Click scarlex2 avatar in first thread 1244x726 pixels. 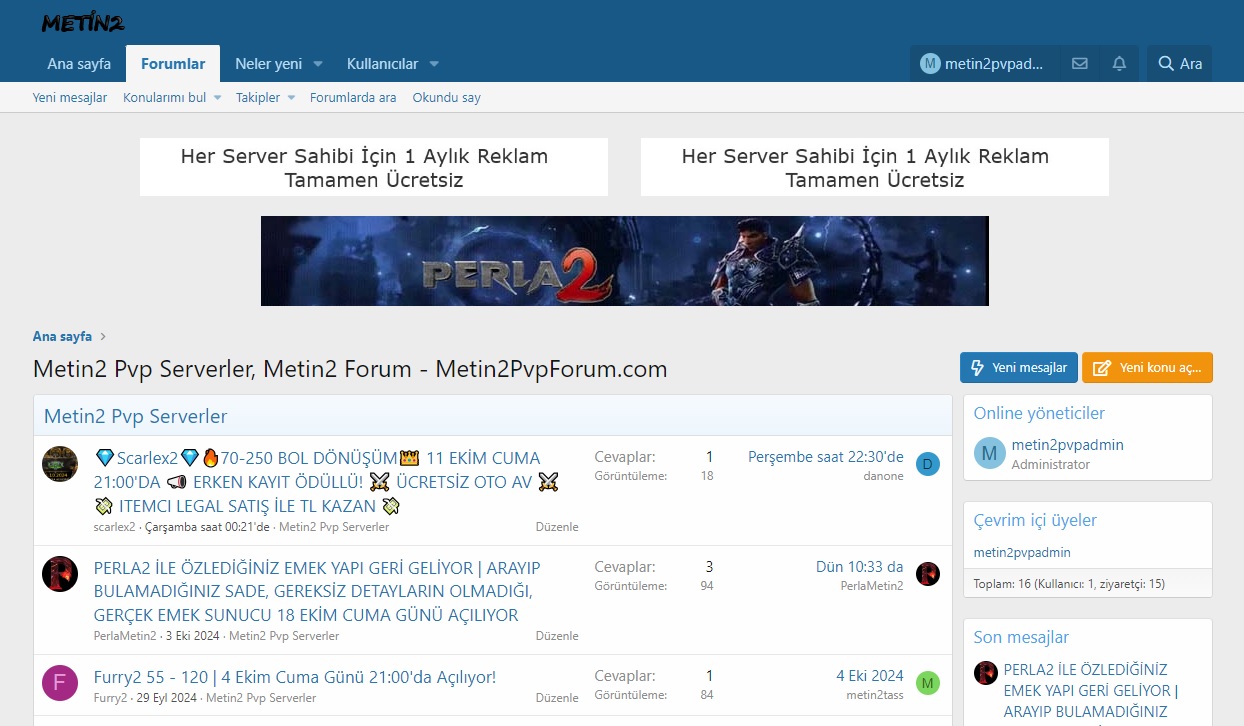(60, 464)
